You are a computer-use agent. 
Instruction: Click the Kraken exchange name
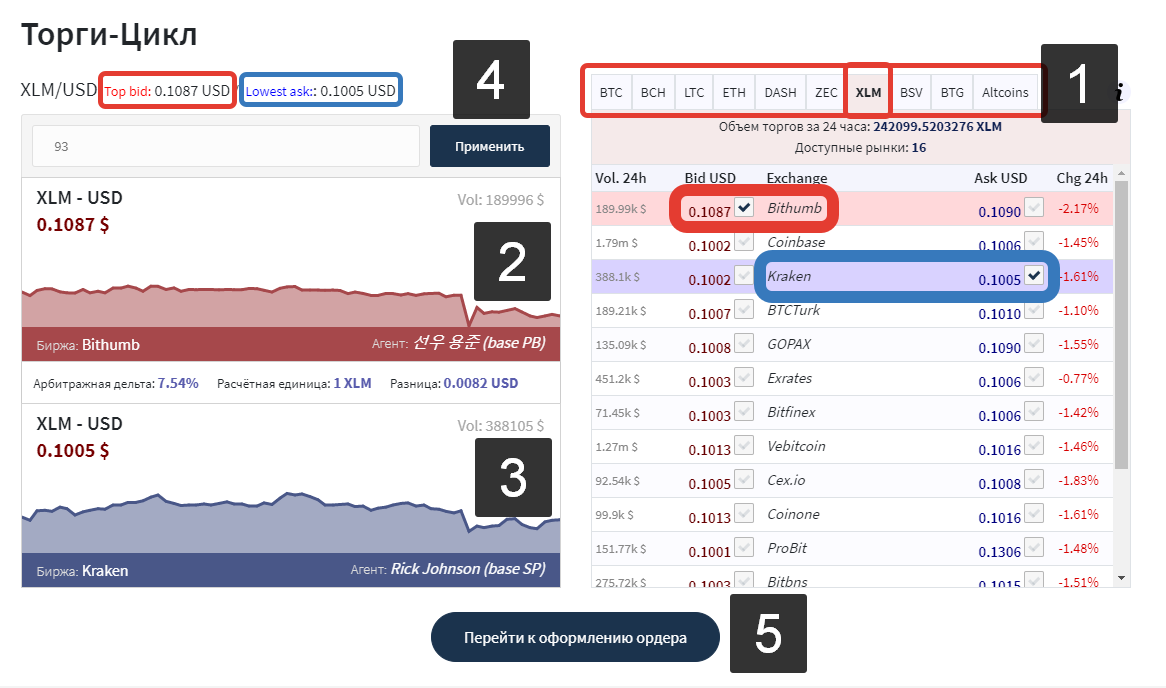click(x=789, y=276)
